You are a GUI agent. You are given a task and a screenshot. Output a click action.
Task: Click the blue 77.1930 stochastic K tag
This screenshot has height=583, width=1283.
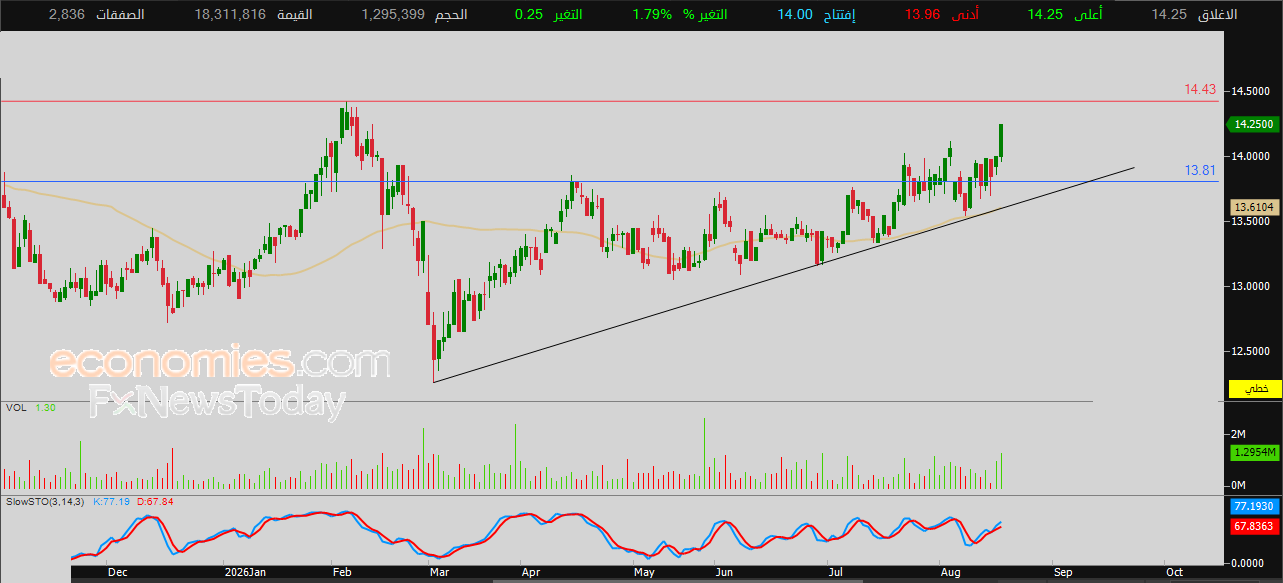tap(1253, 507)
